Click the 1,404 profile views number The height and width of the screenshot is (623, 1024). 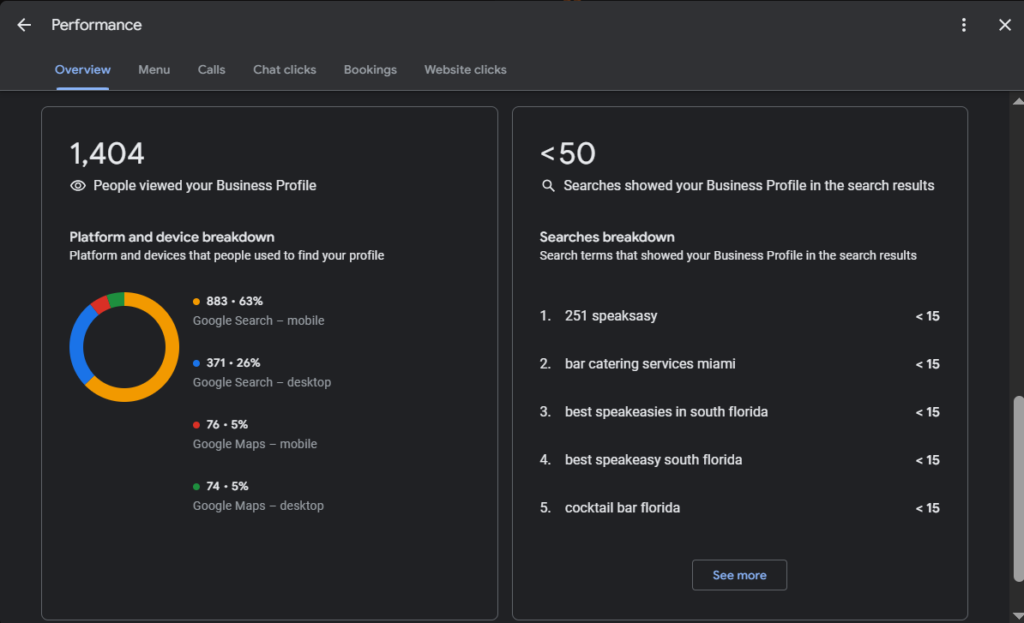pos(107,154)
